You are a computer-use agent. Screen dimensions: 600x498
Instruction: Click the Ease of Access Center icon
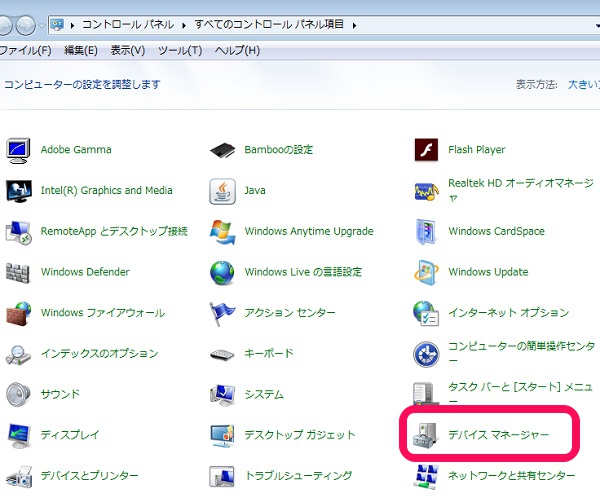[426, 354]
